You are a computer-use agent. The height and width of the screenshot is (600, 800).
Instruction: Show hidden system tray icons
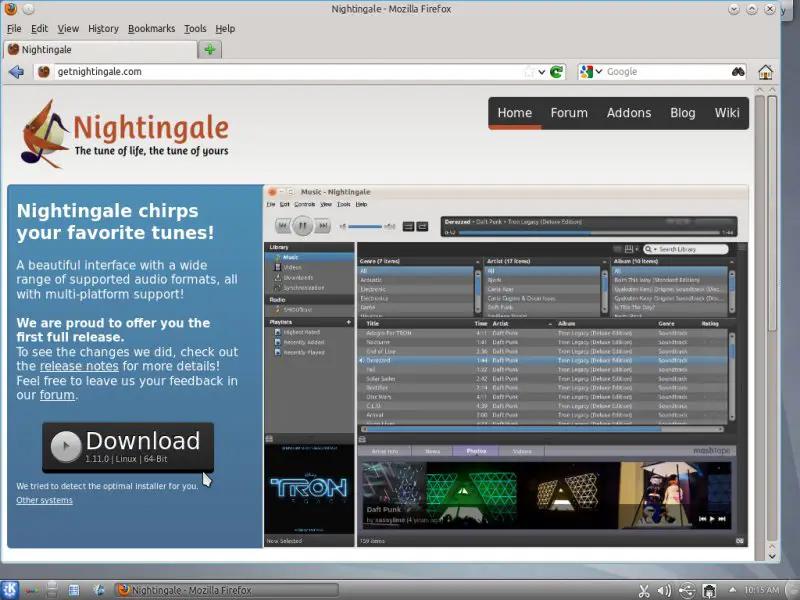click(x=732, y=590)
